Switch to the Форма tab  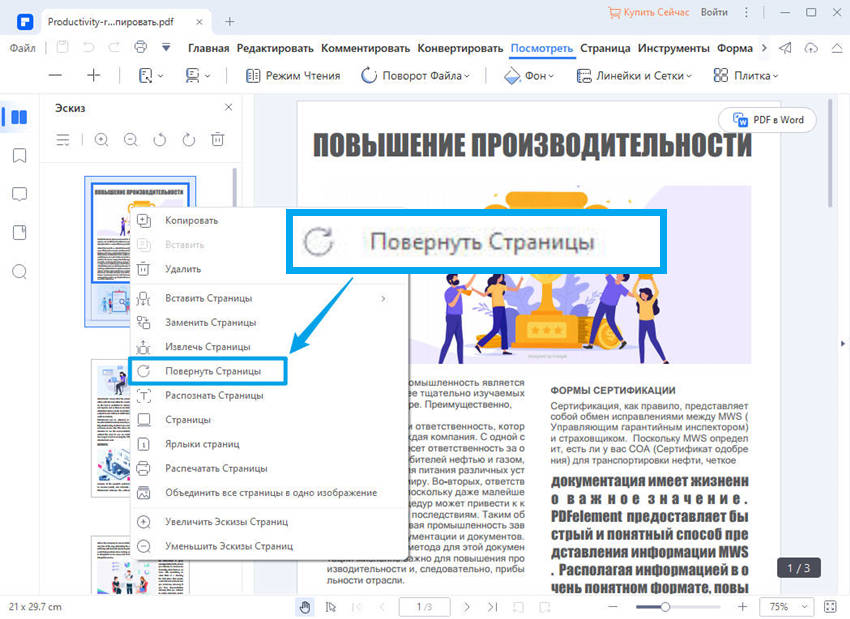point(735,48)
